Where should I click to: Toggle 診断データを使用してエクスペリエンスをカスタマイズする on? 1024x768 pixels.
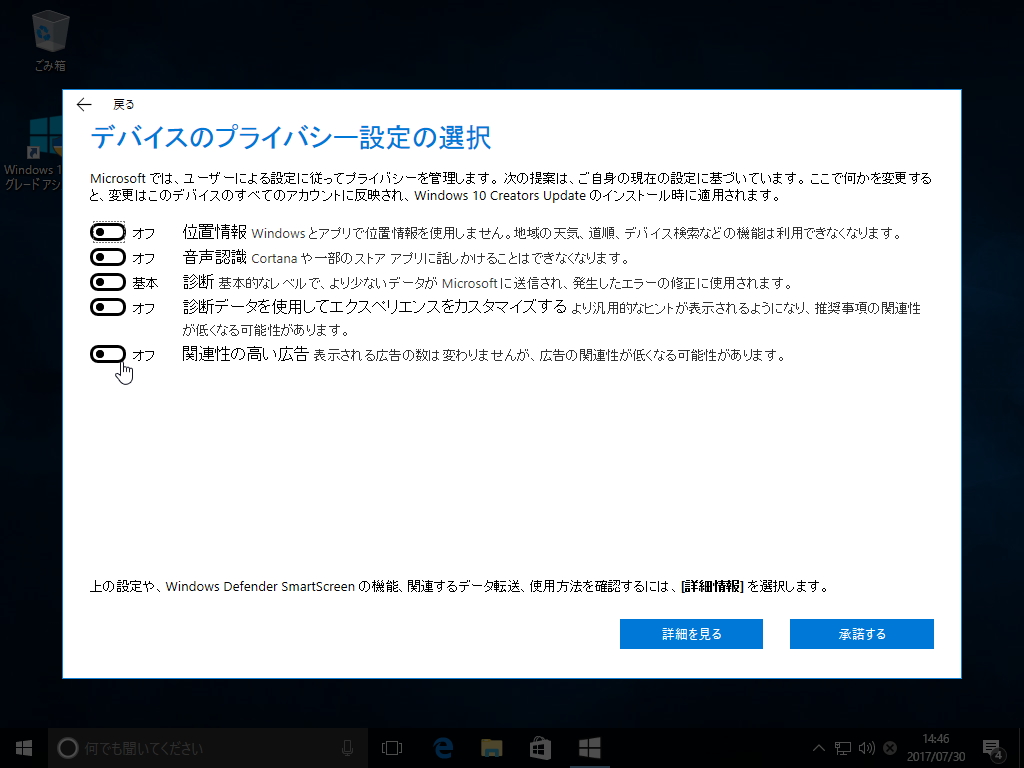click(108, 307)
